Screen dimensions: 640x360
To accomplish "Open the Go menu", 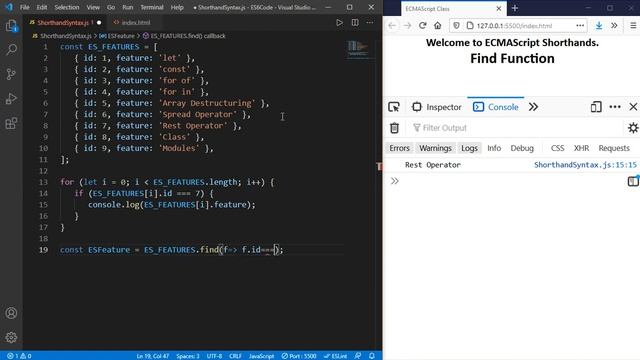I will pos(111,7).
